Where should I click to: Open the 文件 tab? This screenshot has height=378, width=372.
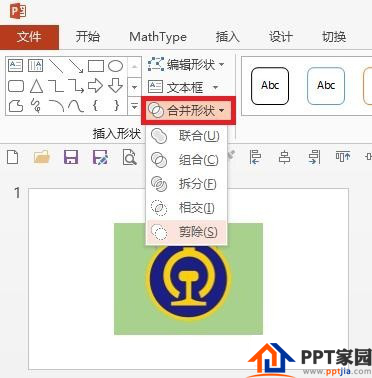[x=29, y=37]
